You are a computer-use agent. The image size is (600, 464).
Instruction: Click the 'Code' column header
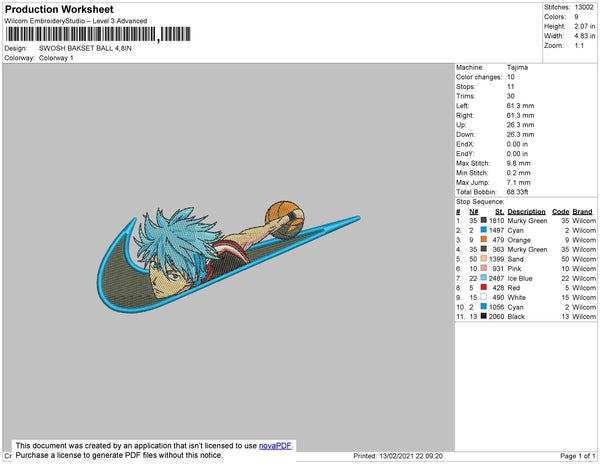click(561, 212)
